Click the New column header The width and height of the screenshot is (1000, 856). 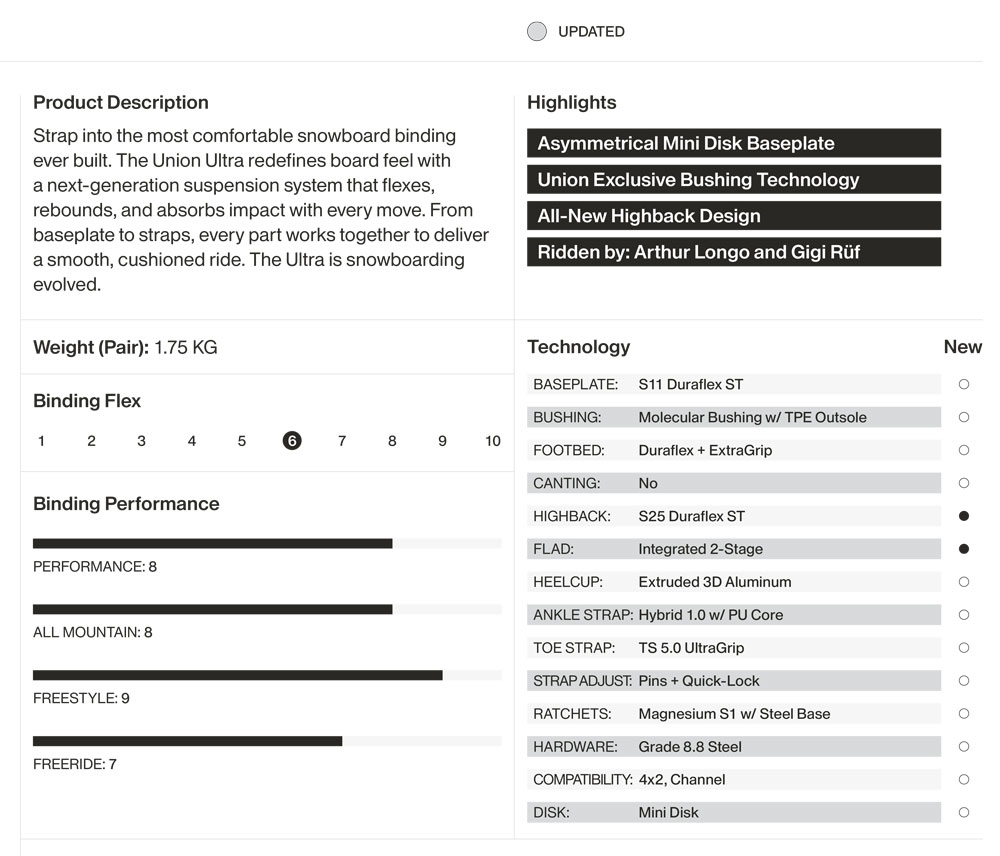tap(962, 347)
